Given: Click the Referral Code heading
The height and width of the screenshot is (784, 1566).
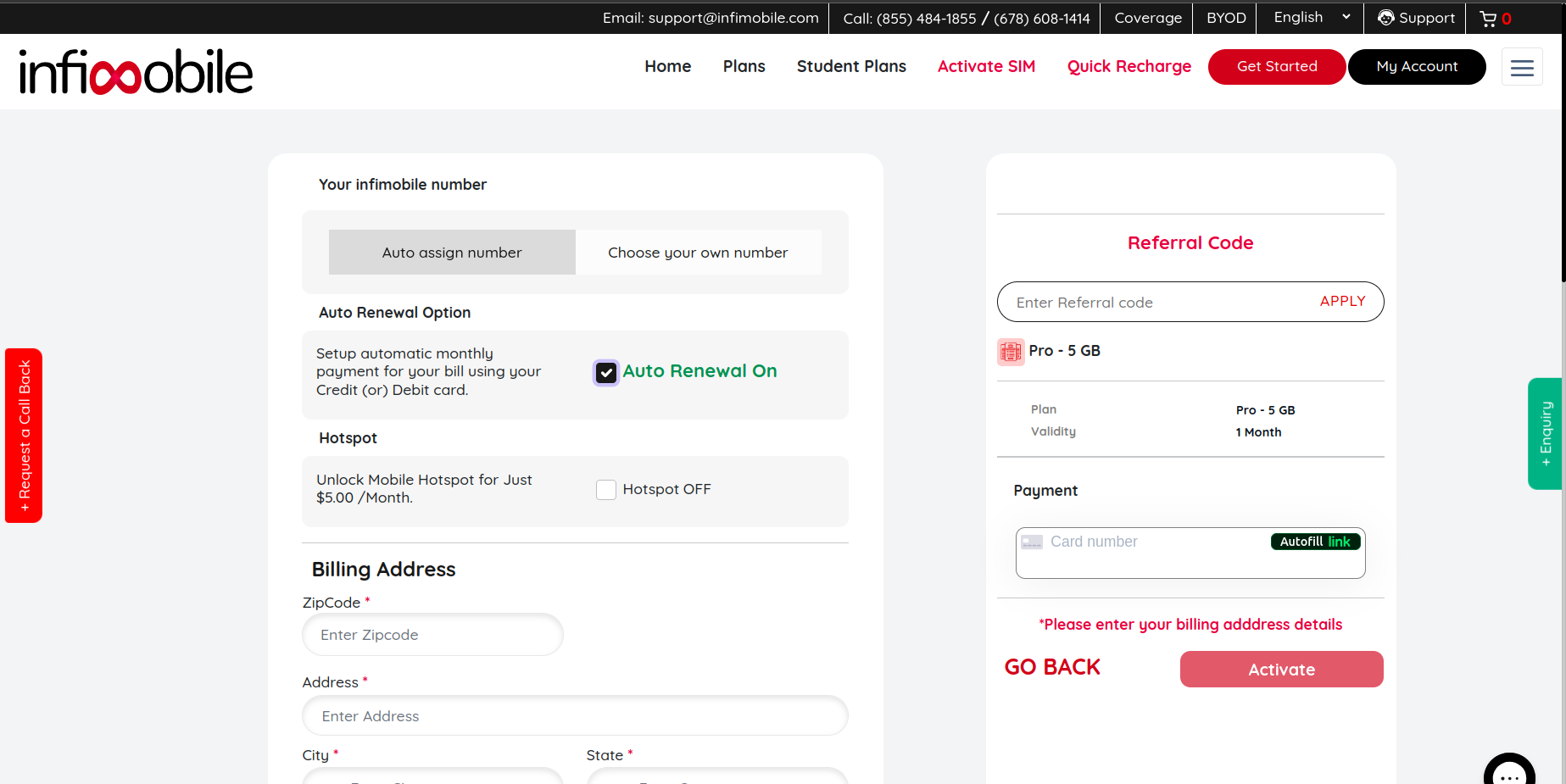Looking at the screenshot, I should point(1190,243).
